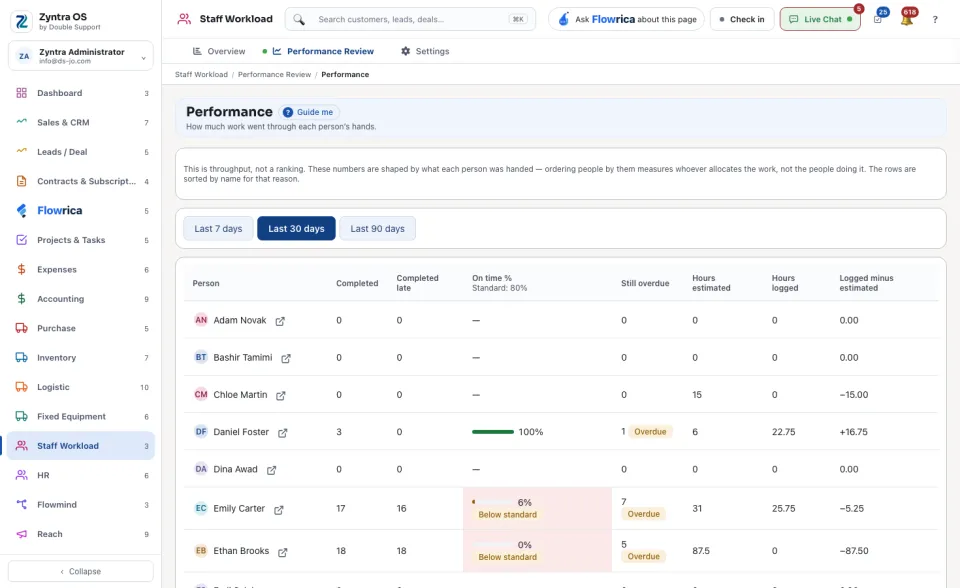Viewport: 960px width, 588px height.
Task: Select the Last 90 days range
Action: pos(378,228)
